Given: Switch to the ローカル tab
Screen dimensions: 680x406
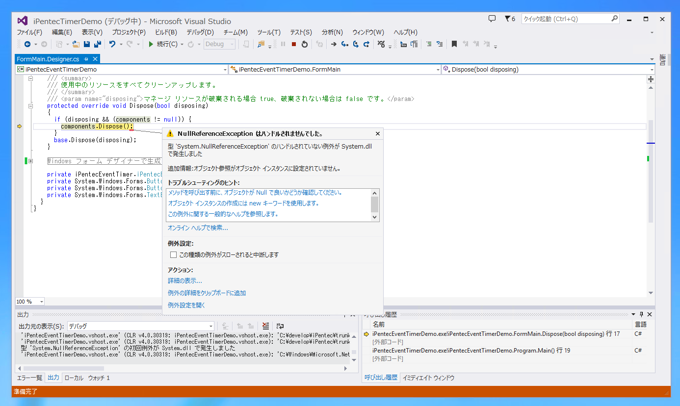Looking at the screenshot, I should 74,378.
